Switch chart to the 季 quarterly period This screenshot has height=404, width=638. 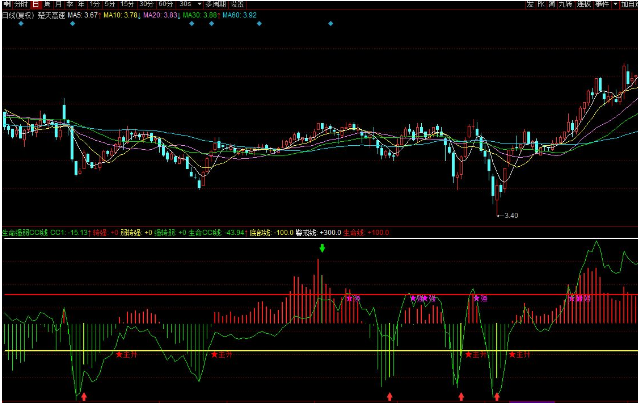(70, 4)
